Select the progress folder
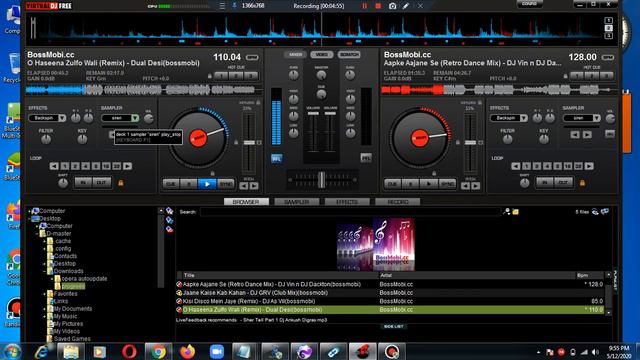This screenshot has height=360, width=640. point(73,286)
